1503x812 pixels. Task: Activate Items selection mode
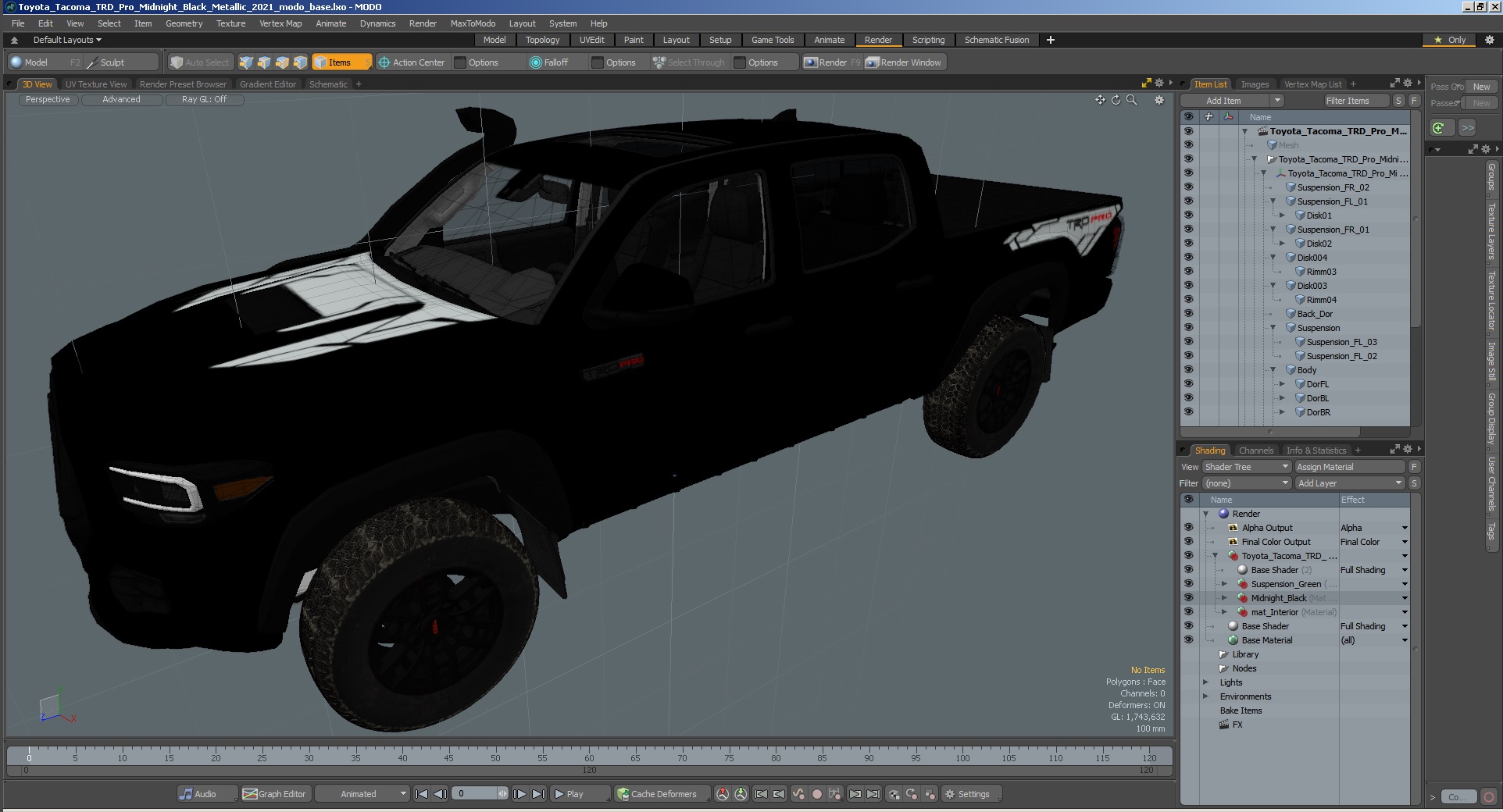[x=341, y=62]
